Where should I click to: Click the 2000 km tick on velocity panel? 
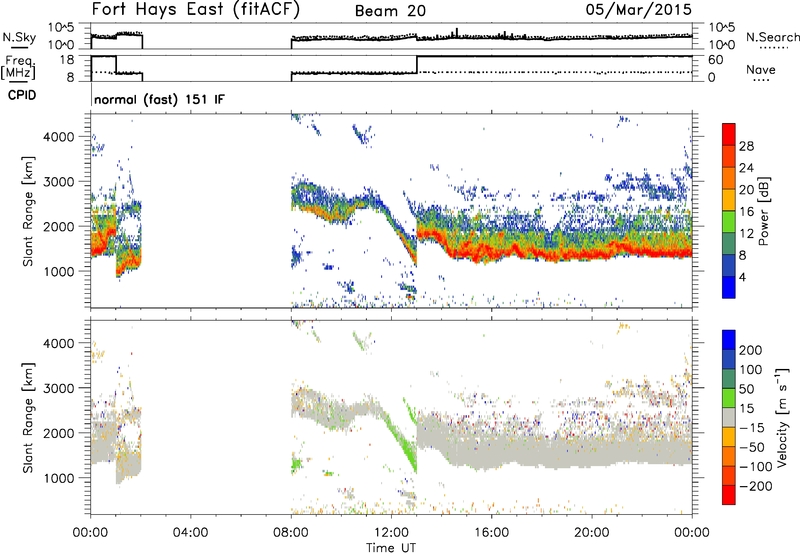pyautogui.click(x=59, y=433)
